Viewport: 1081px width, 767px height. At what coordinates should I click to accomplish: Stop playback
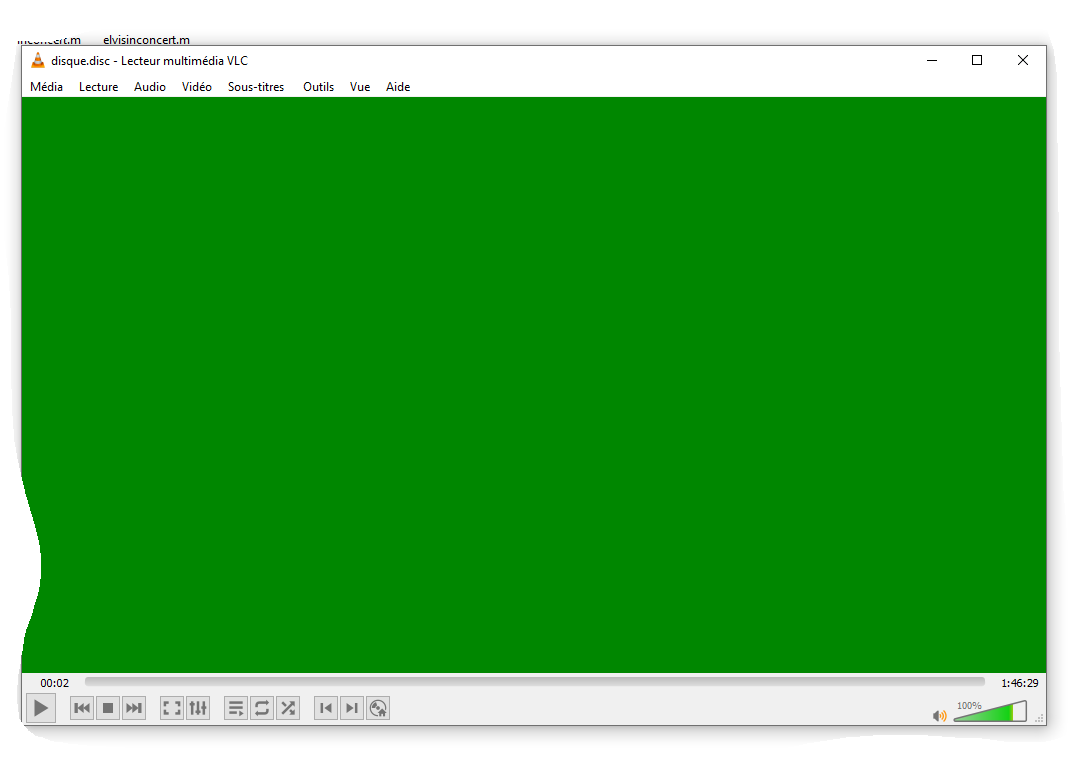click(108, 708)
